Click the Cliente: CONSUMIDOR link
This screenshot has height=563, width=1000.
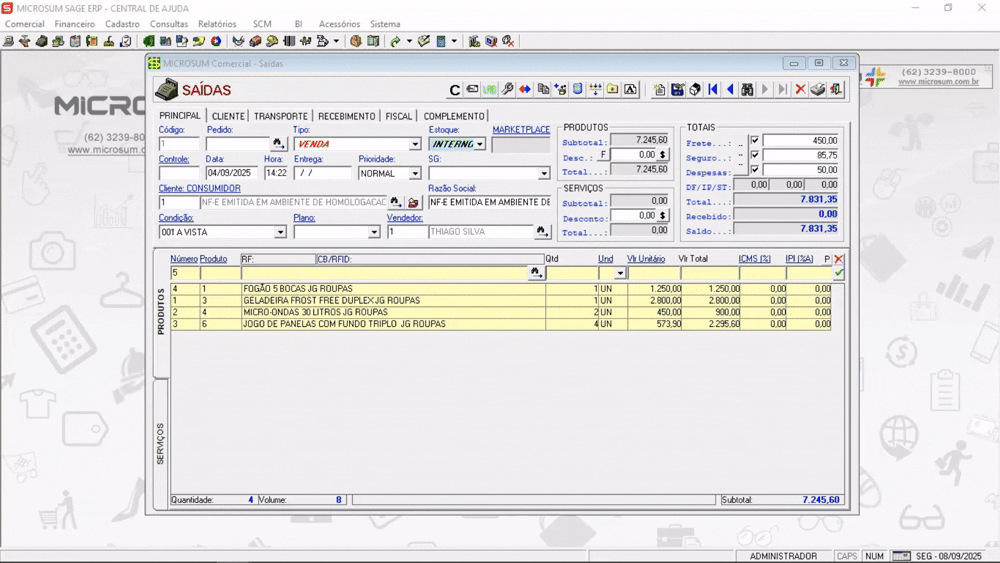(x=200, y=188)
